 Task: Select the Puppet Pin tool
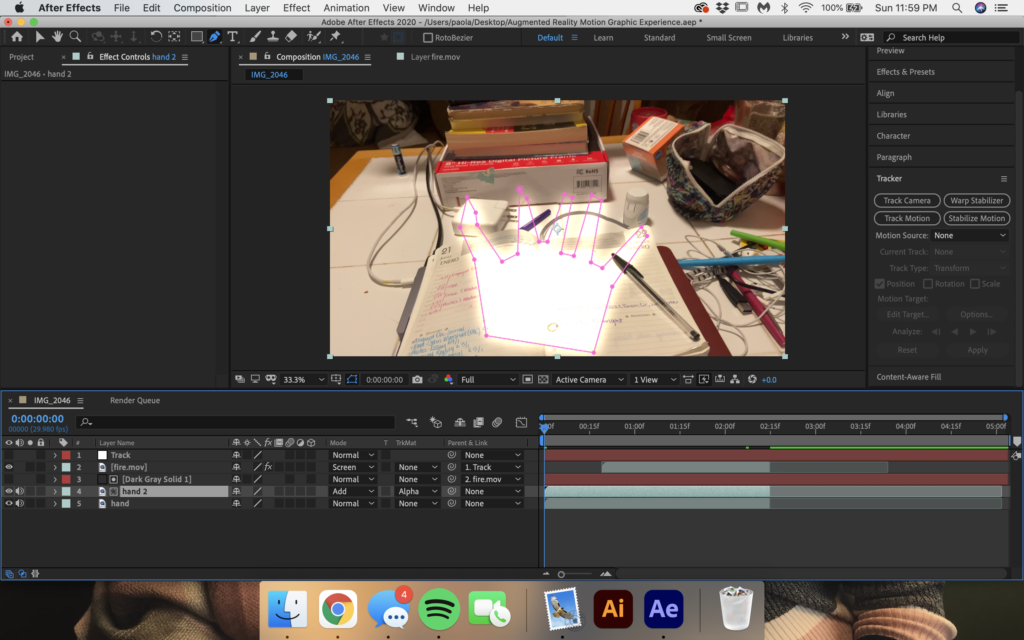(x=335, y=37)
